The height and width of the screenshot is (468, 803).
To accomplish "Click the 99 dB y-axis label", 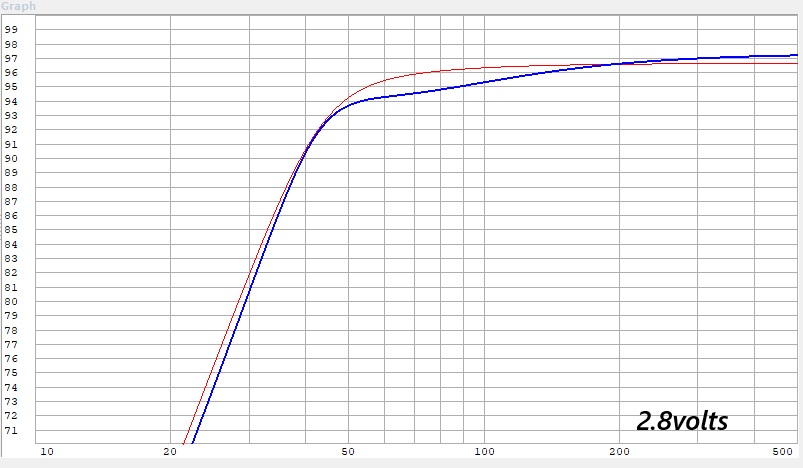I will point(12,29).
